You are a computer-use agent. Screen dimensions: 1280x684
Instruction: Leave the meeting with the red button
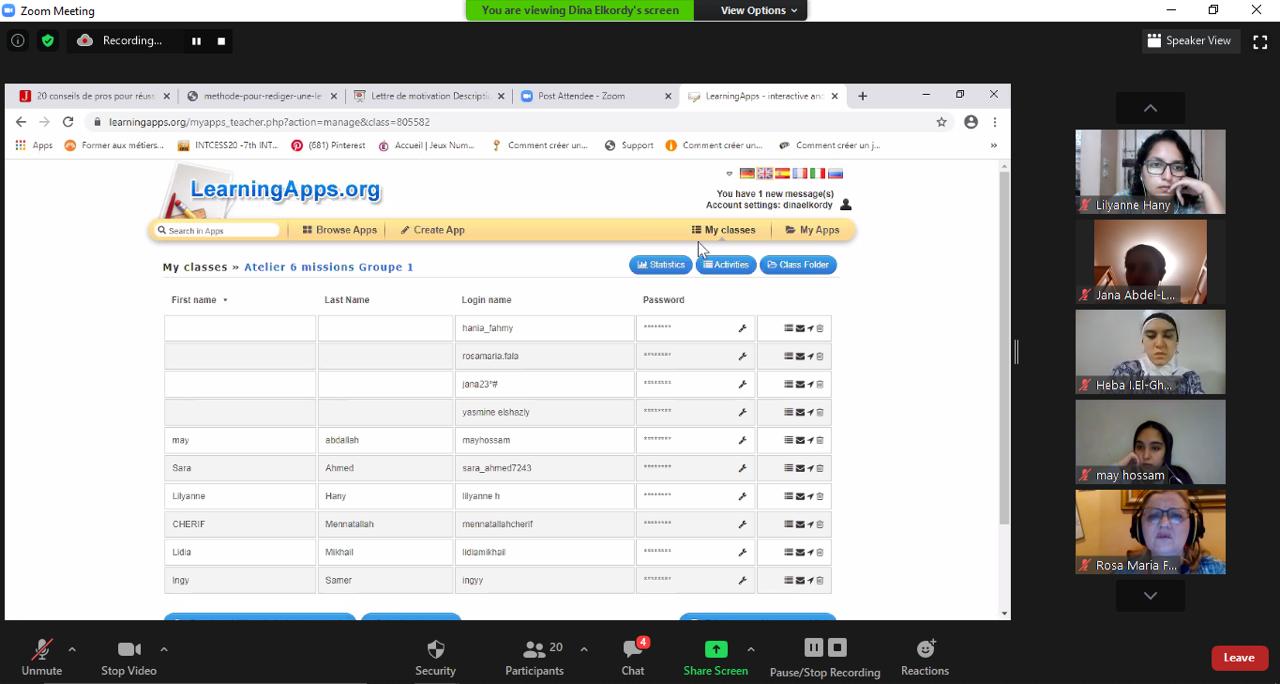pos(1238,657)
